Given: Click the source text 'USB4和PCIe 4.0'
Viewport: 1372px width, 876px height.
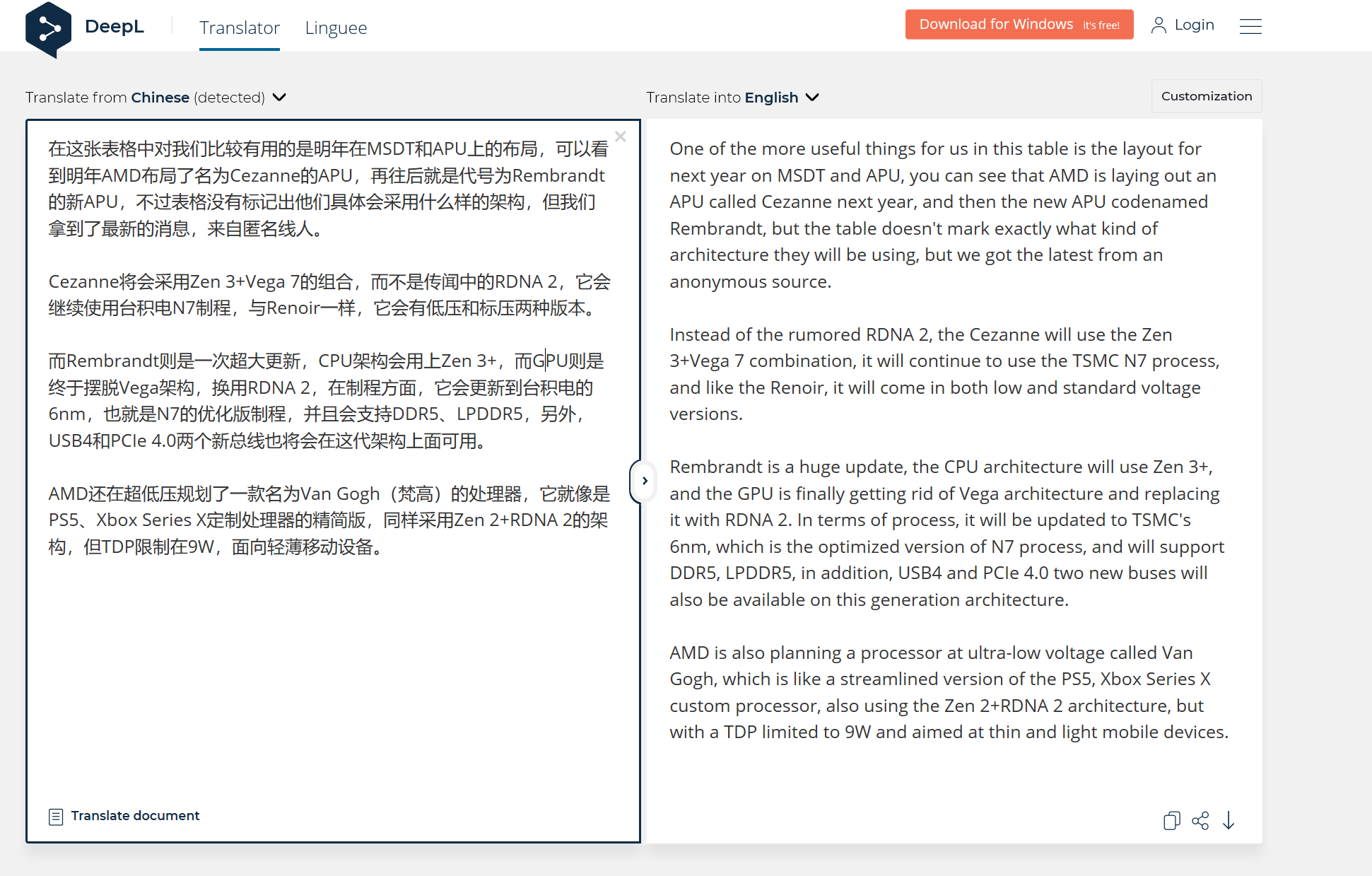Looking at the screenshot, I should click(112, 441).
